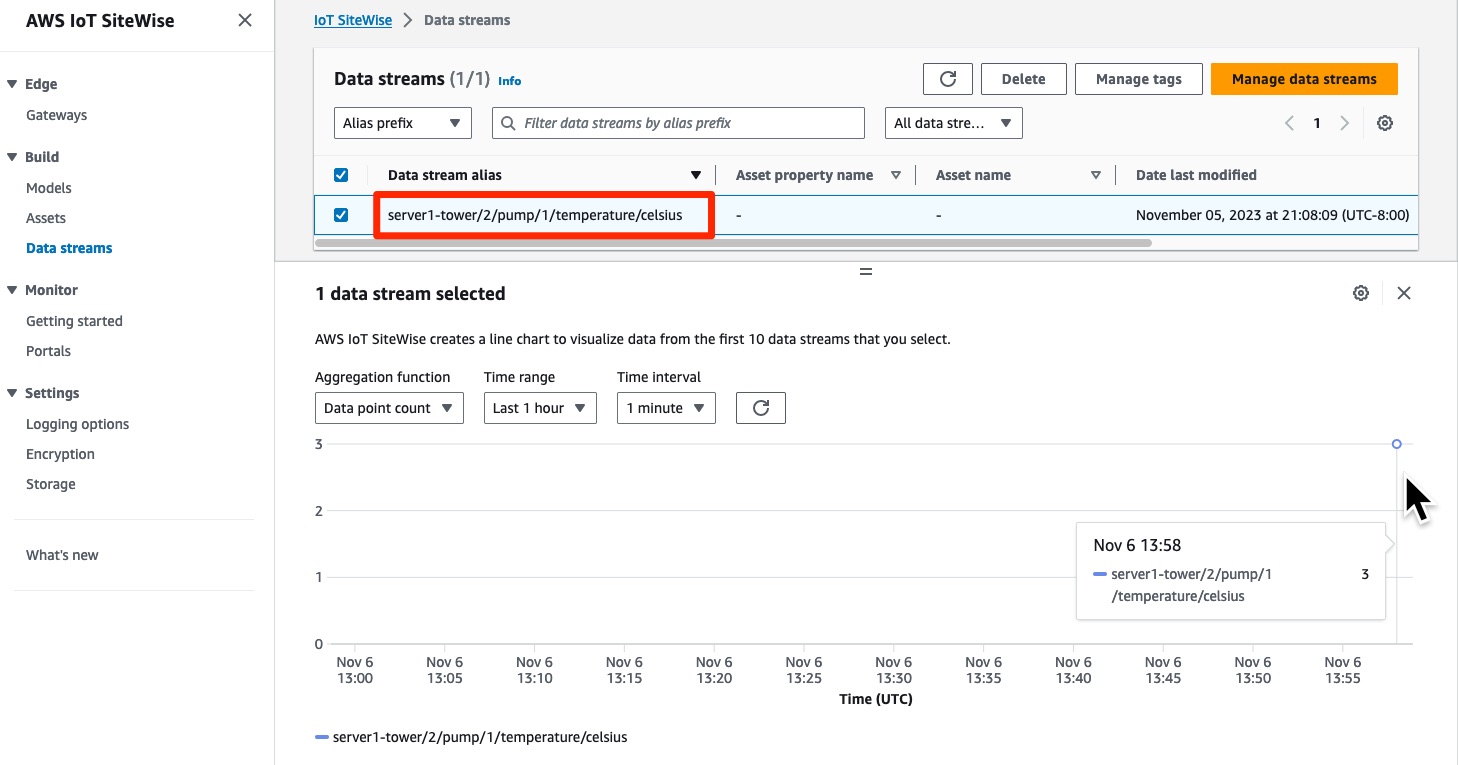Refresh the line chart
The width and height of the screenshot is (1458, 765).
(x=761, y=408)
